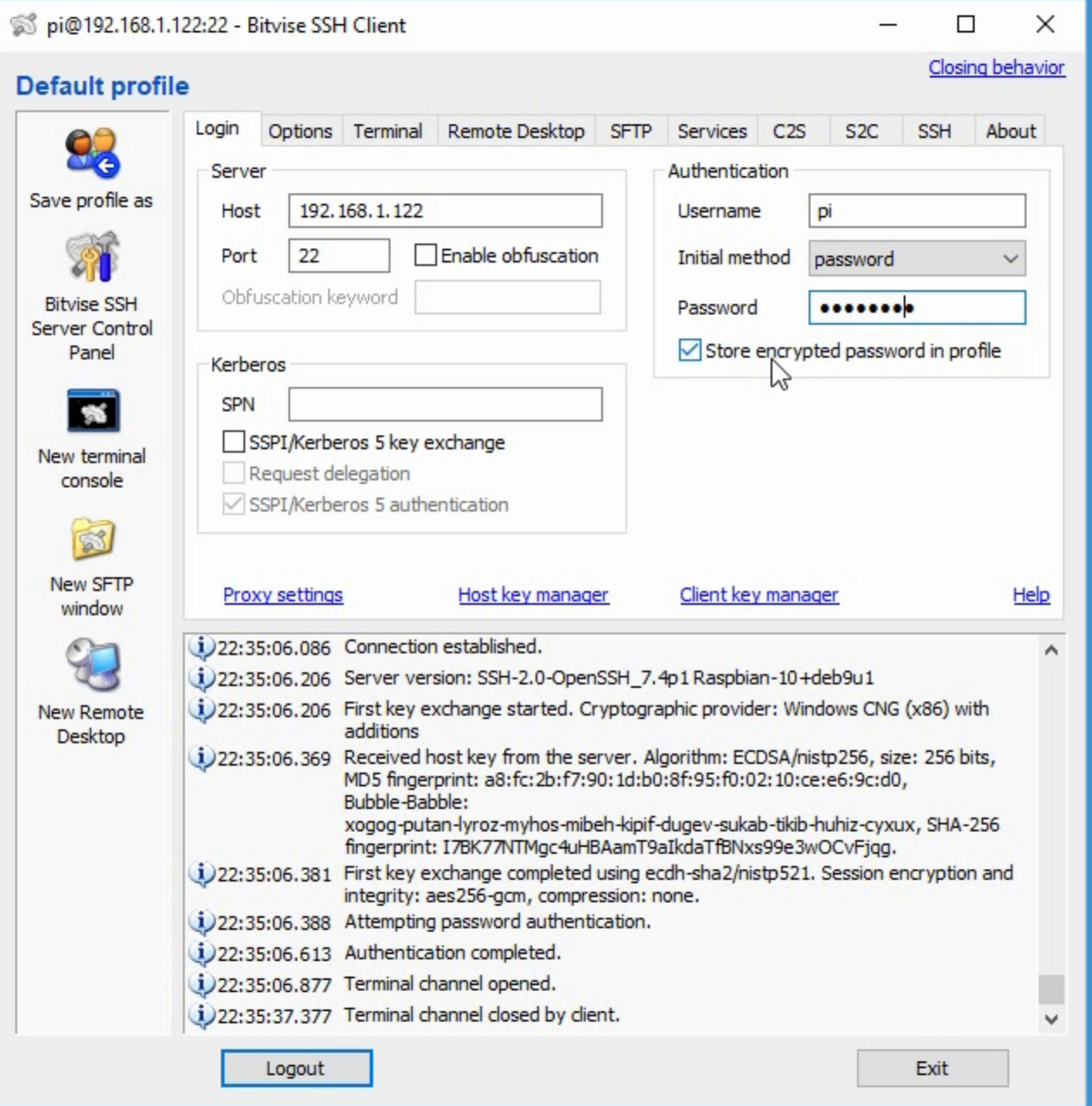The height and width of the screenshot is (1106, 1092).
Task: Click the Port input field
Action: click(x=339, y=256)
